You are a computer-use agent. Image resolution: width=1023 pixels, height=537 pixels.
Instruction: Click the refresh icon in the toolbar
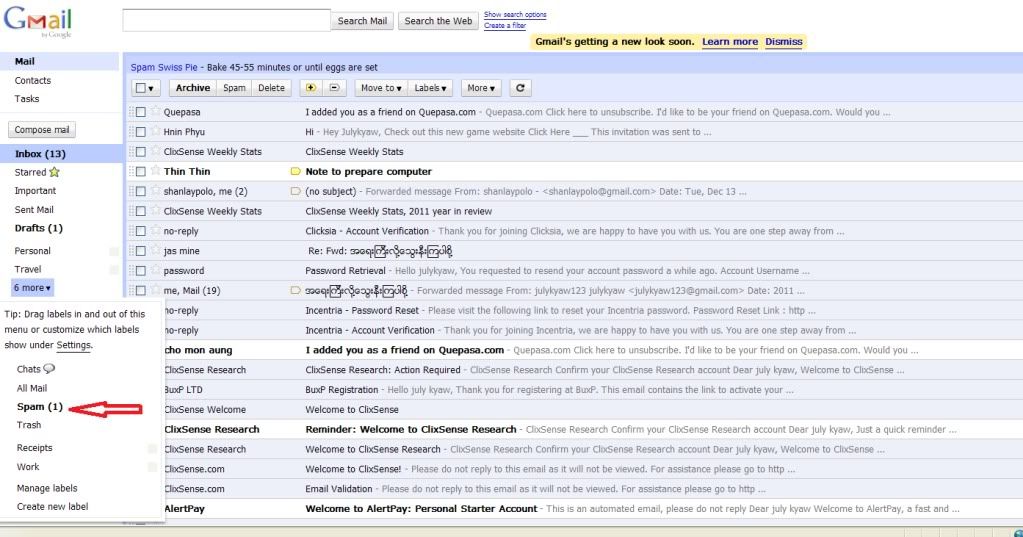click(x=520, y=88)
